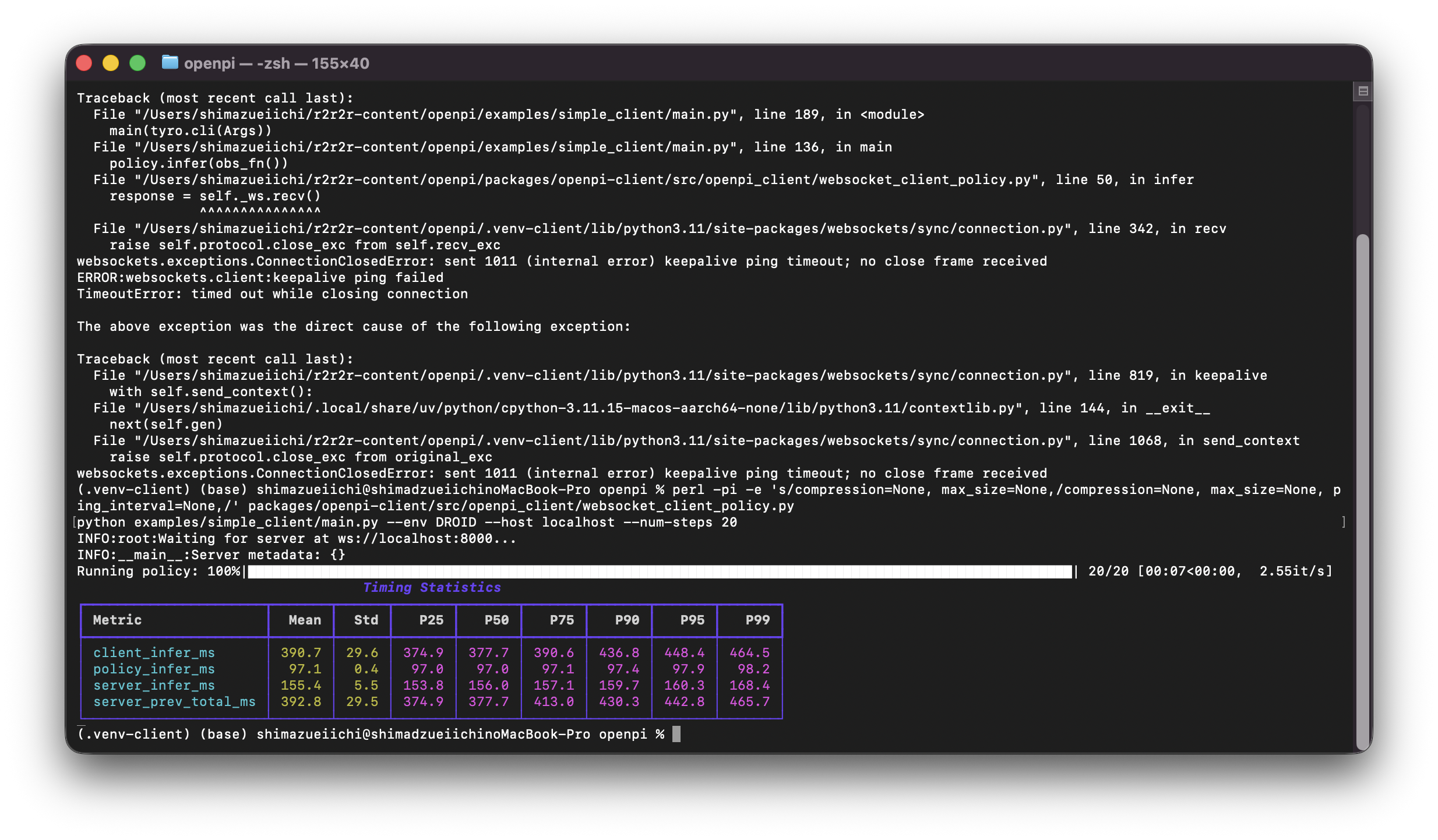Click the client_infer_ms P90 value 436.8
Screen dimensions: 1438x840
[619, 652]
